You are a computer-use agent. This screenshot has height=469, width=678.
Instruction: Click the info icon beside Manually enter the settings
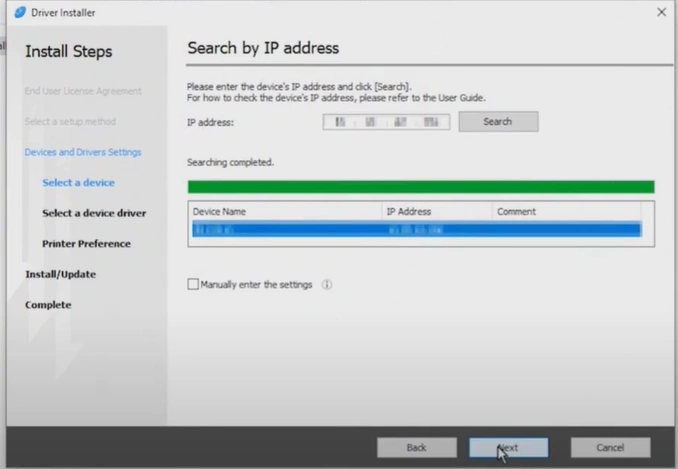point(327,285)
